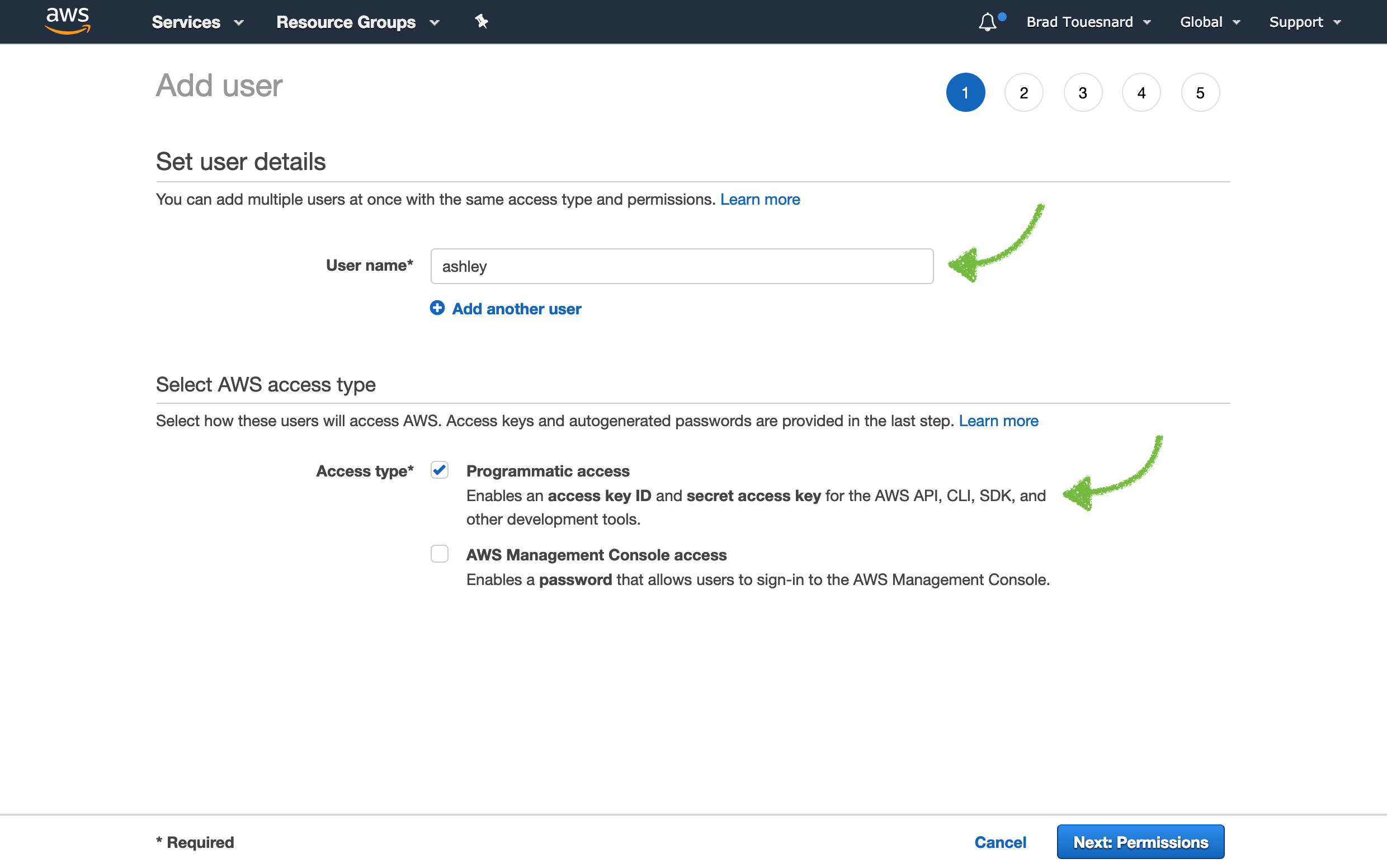Screen dimensions: 1387x868
Task: Click the Set user details heading
Action: tap(241, 161)
